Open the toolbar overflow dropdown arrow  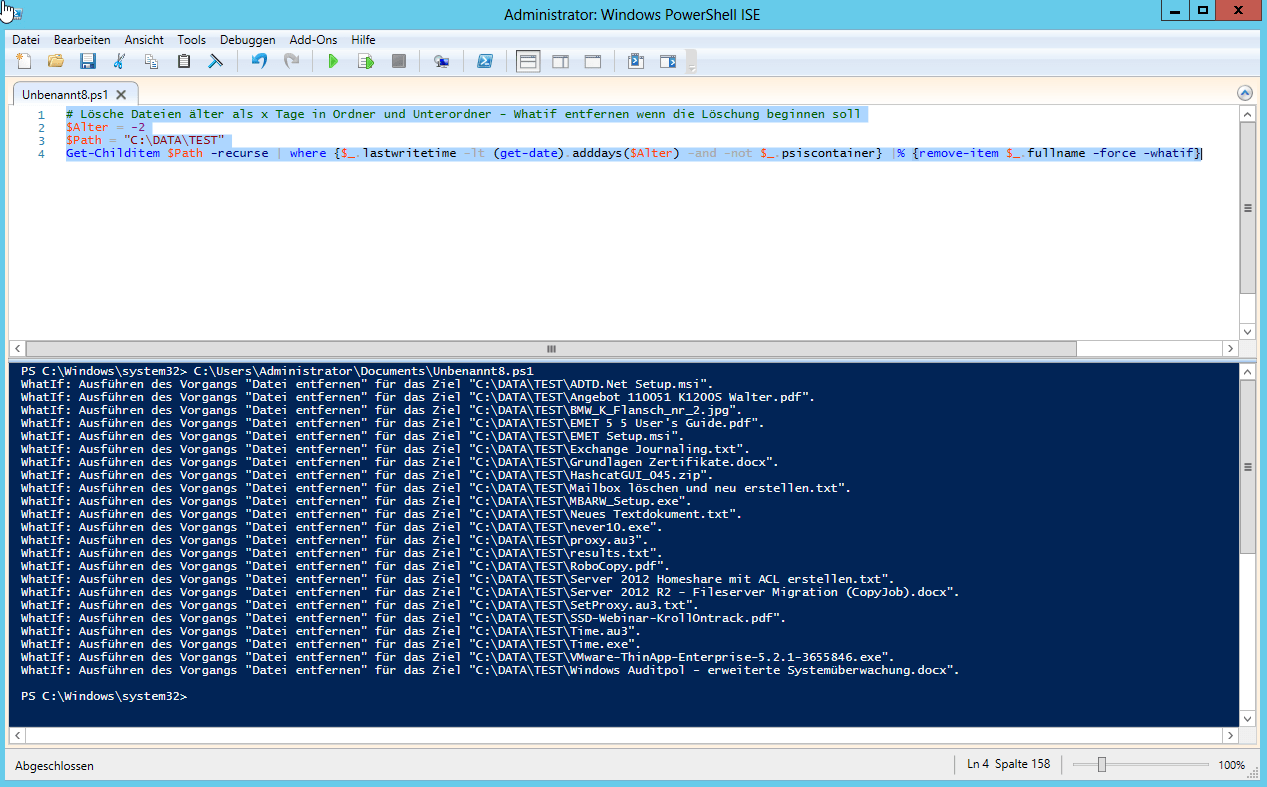[x=692, y=66]
